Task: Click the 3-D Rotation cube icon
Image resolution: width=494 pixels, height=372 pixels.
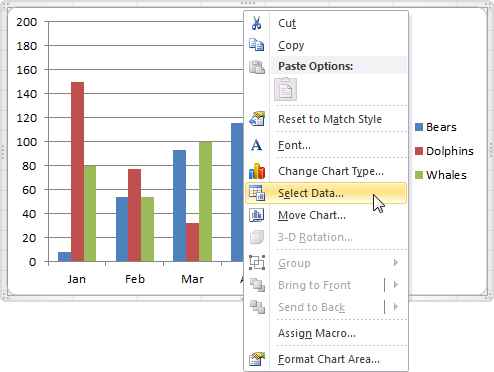Action: tap(257, 237)
